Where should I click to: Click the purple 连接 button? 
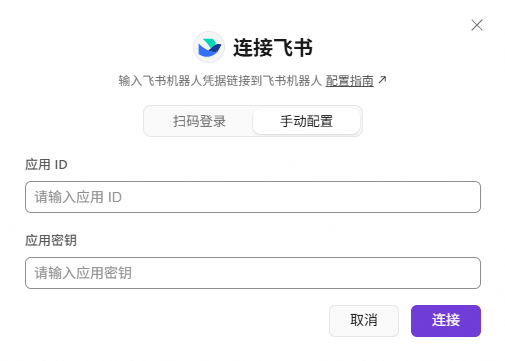tap(446, 321)
